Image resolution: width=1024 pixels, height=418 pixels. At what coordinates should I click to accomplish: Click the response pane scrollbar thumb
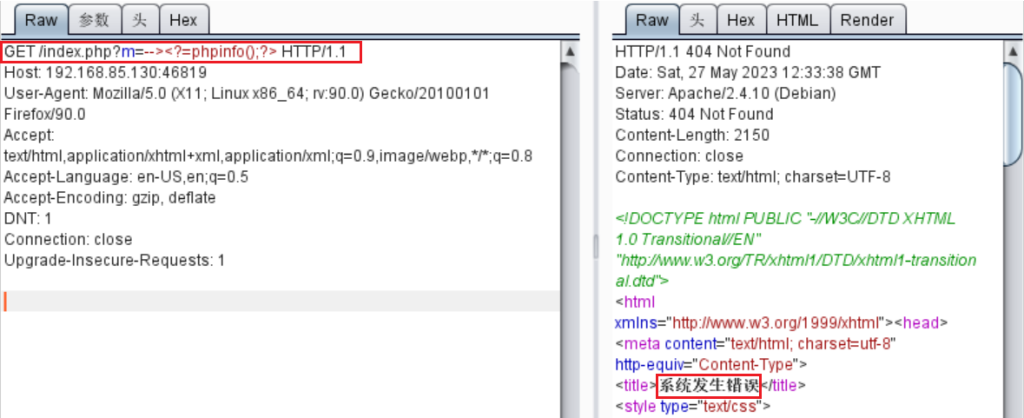tap(1012, 114)
